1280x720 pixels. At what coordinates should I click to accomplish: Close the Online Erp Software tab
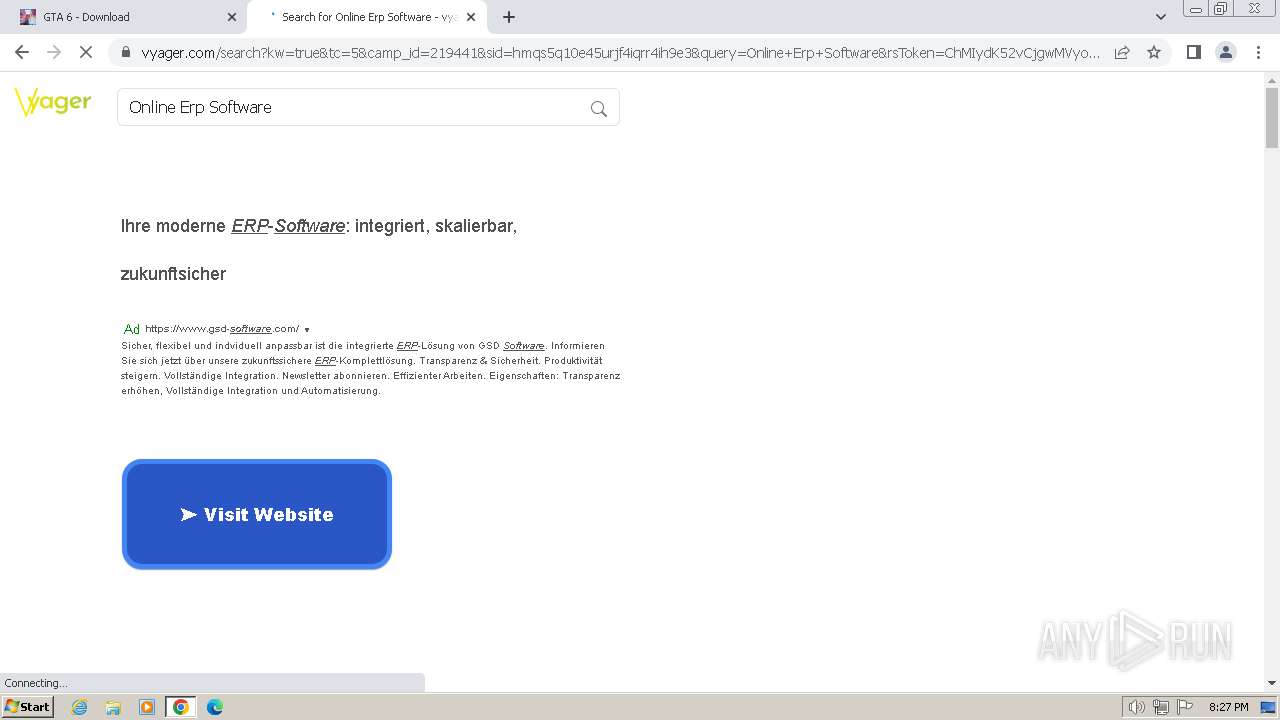click(471, 17)
